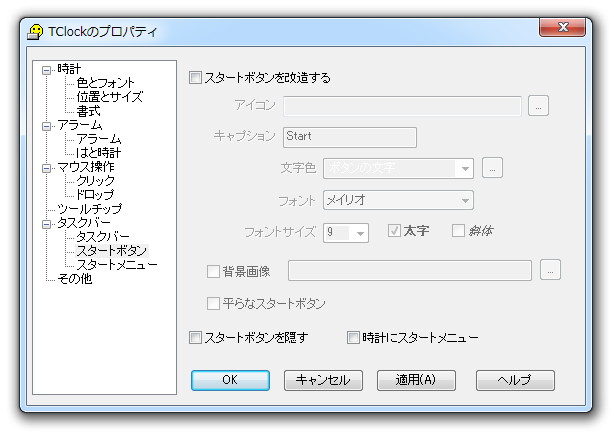Viewport: 614px width, 435px height.
Task: Select ドロップ in the tree
Action: [95, 195]
